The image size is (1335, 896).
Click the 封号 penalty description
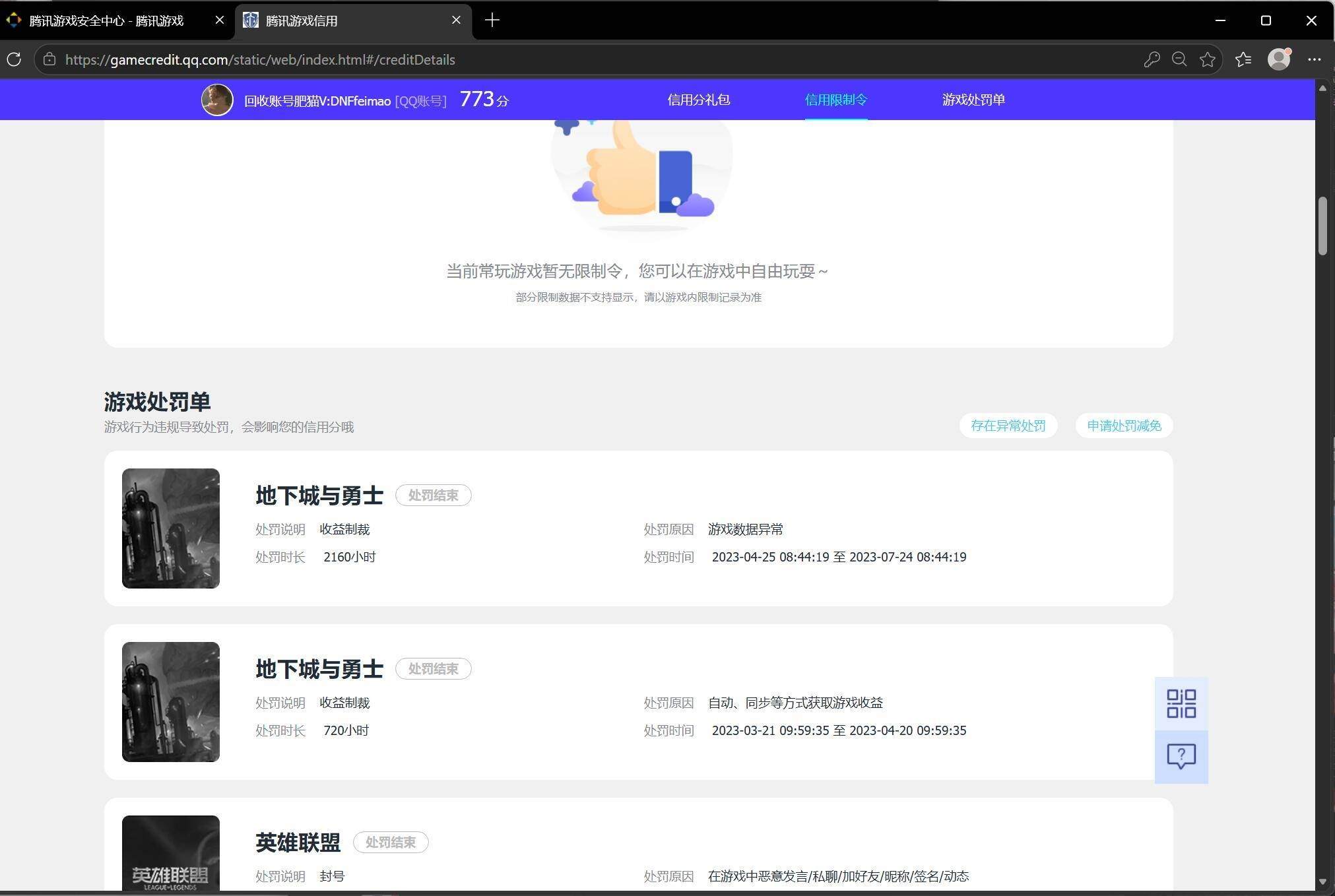(x=332, y=876)
